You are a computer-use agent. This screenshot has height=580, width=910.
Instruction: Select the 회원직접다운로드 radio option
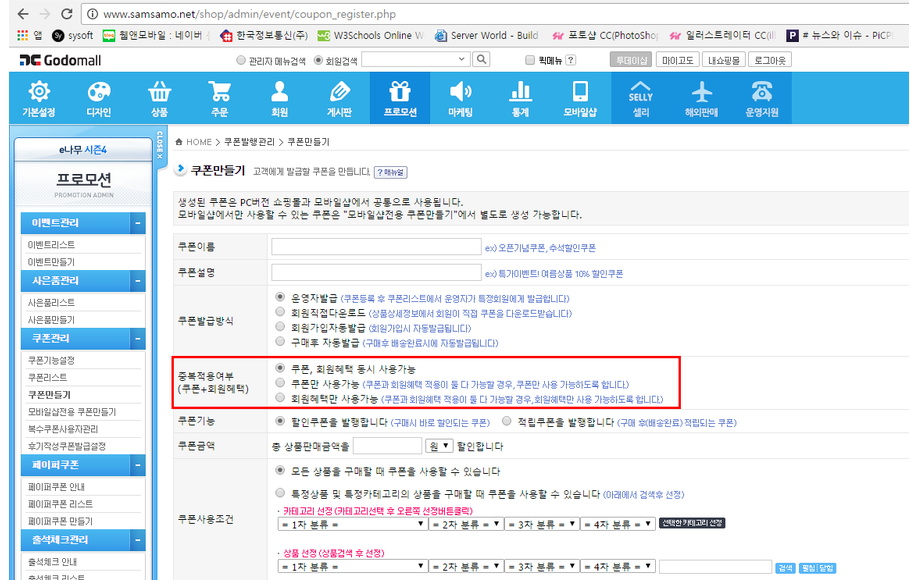(280, 313)
